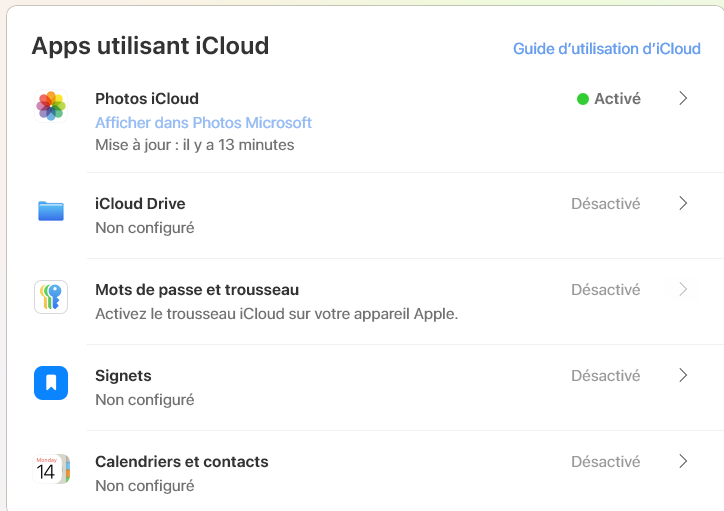Click the Mots de passe row chevron

click(x=683, y=289)
